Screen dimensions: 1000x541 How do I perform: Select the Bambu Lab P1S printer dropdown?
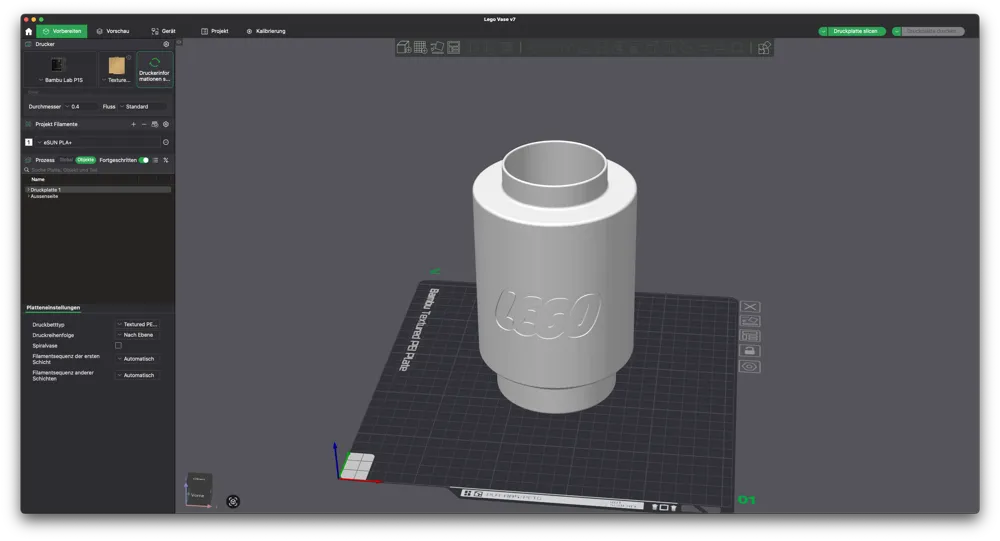click(x=61, y=70)
